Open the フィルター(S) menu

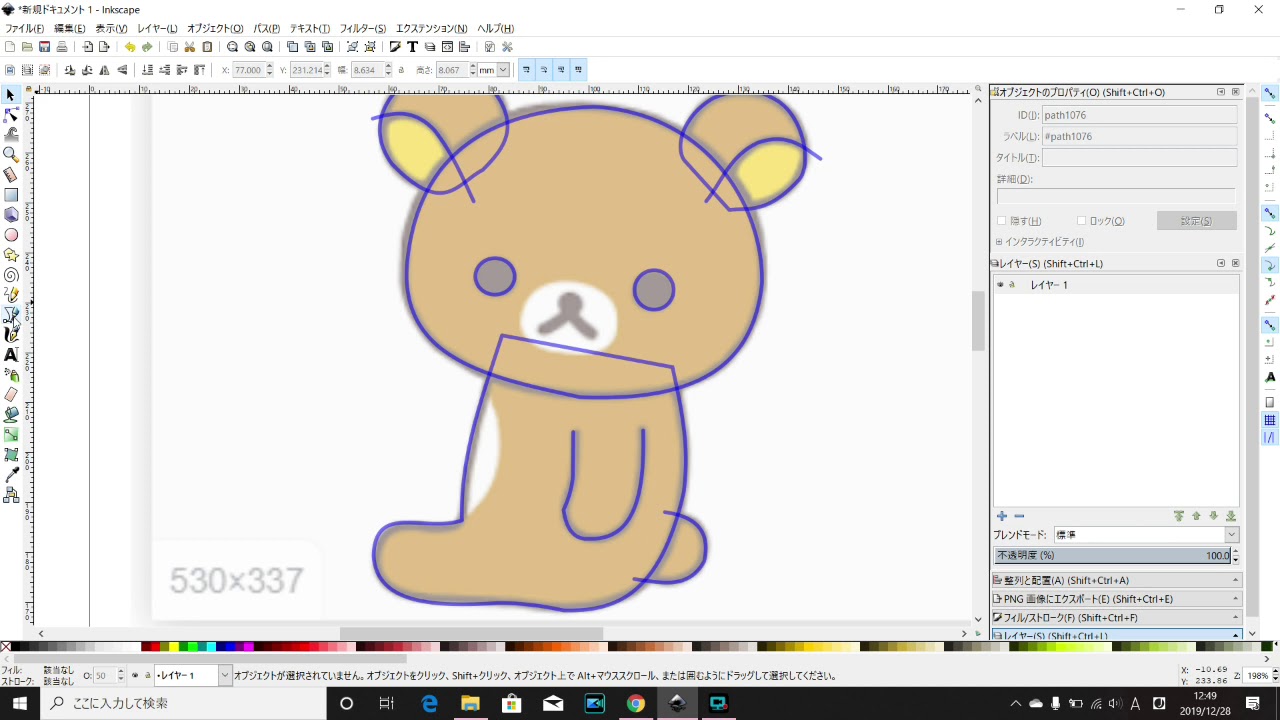(362, 29)
